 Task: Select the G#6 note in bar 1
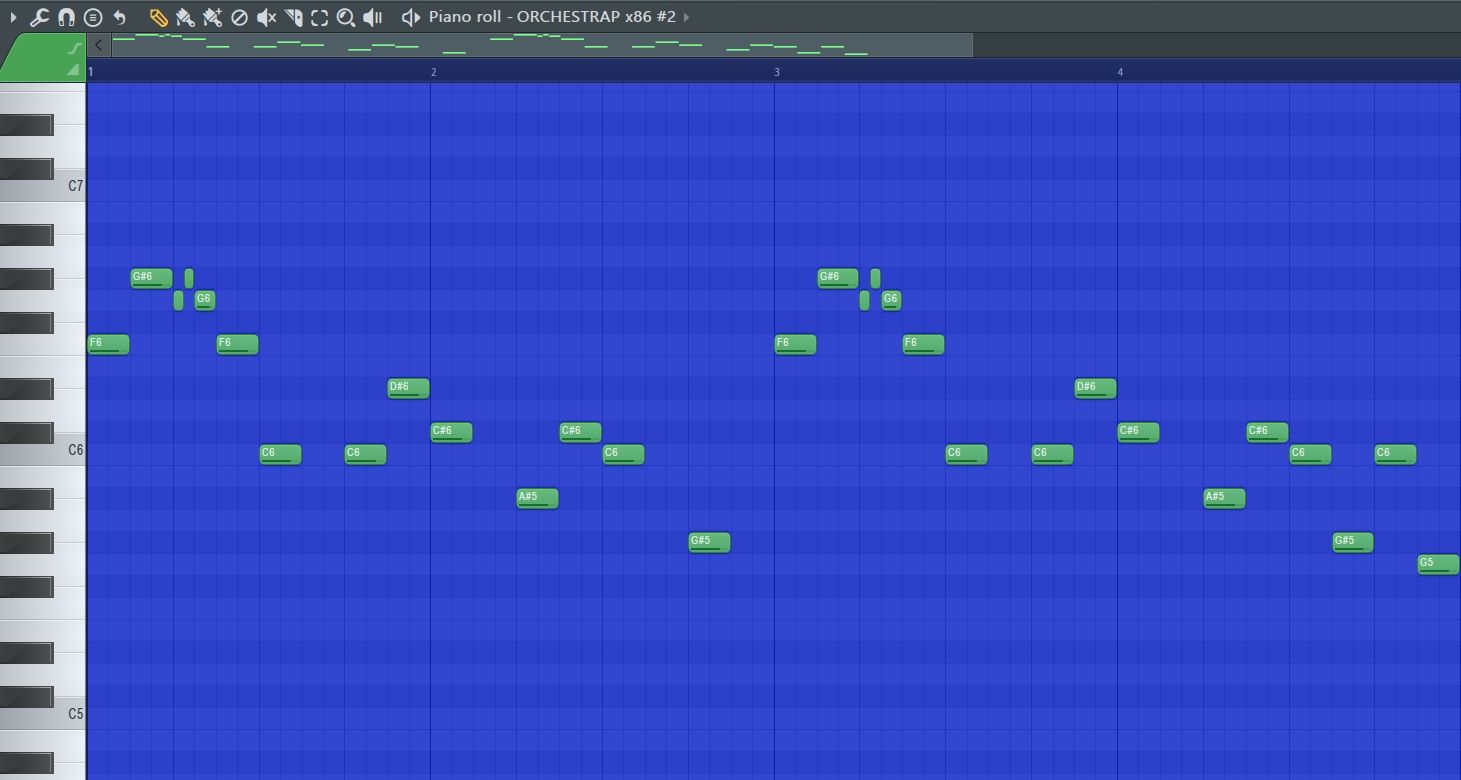tap(151, 278)
